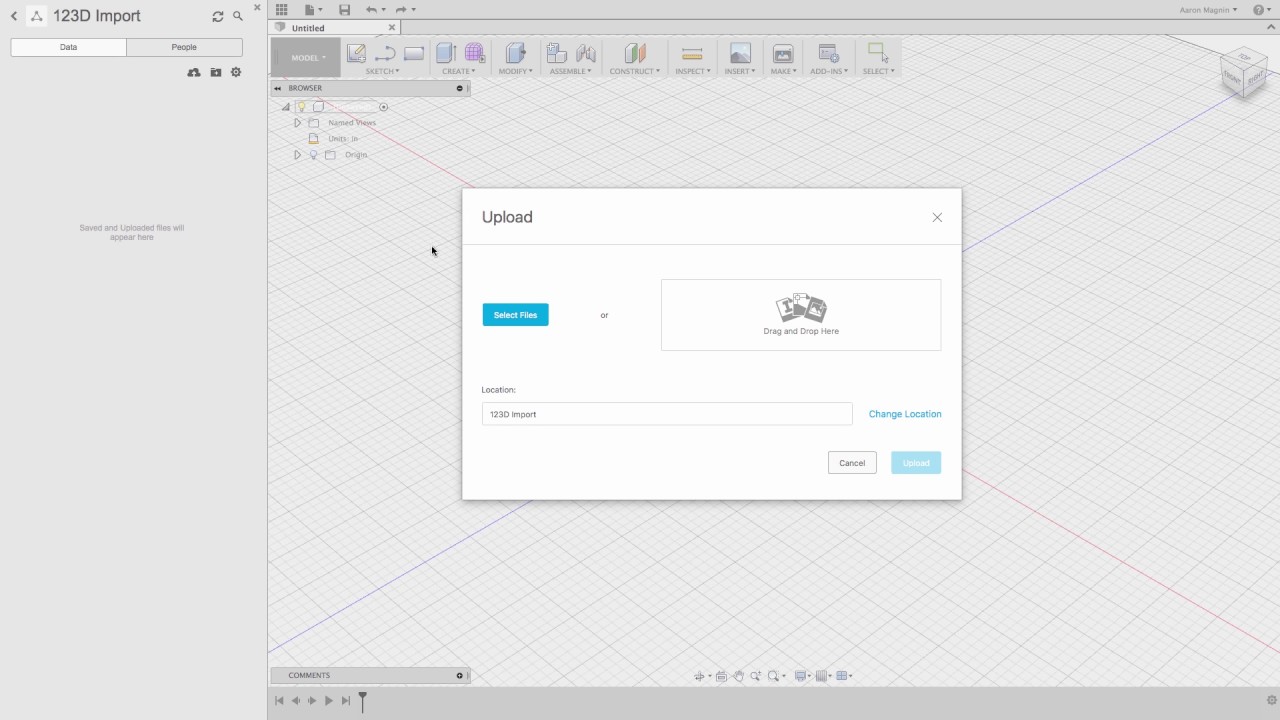Screen dimensions: 1280x720
Task: Select the sketch Rectangle tool icon
Action: tap(414, 54)
